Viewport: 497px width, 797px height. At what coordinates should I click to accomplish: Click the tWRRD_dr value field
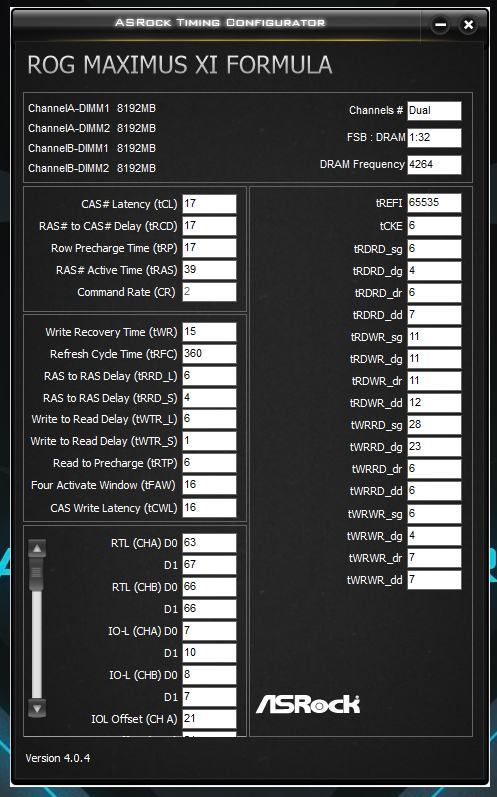(434, 469)
